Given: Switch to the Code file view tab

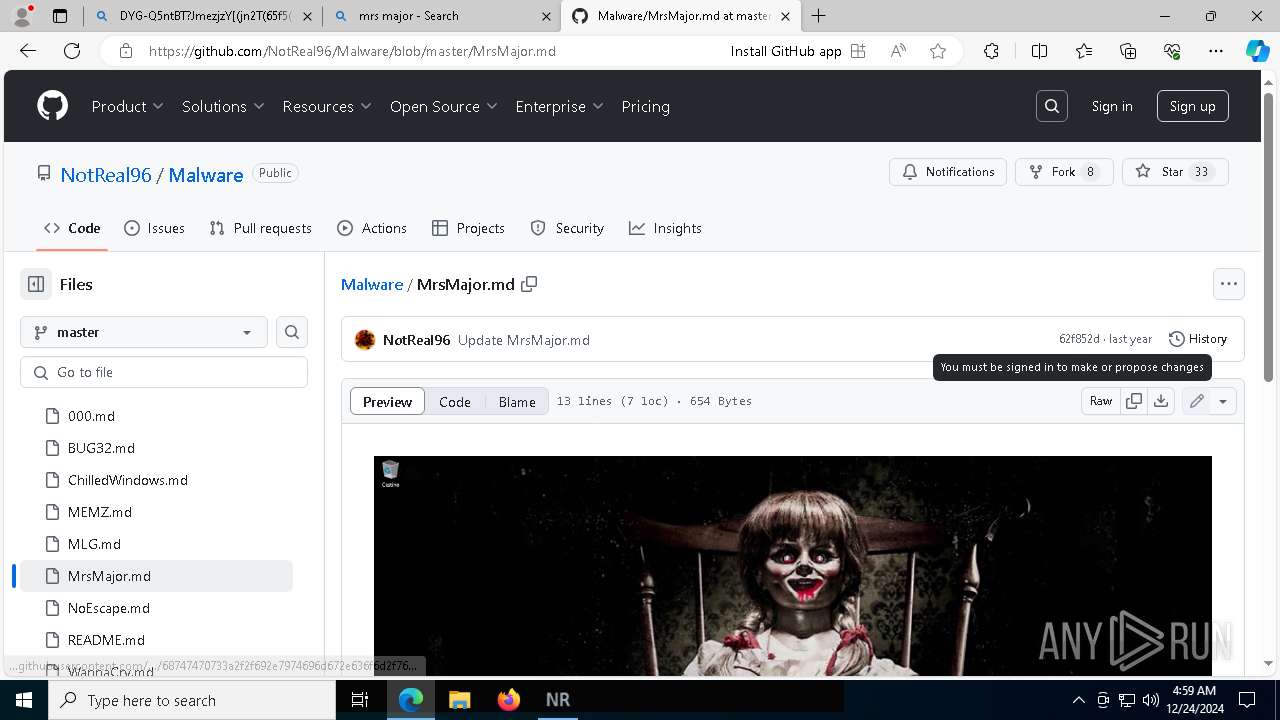Looking at the screenshot, I should 455,401.
